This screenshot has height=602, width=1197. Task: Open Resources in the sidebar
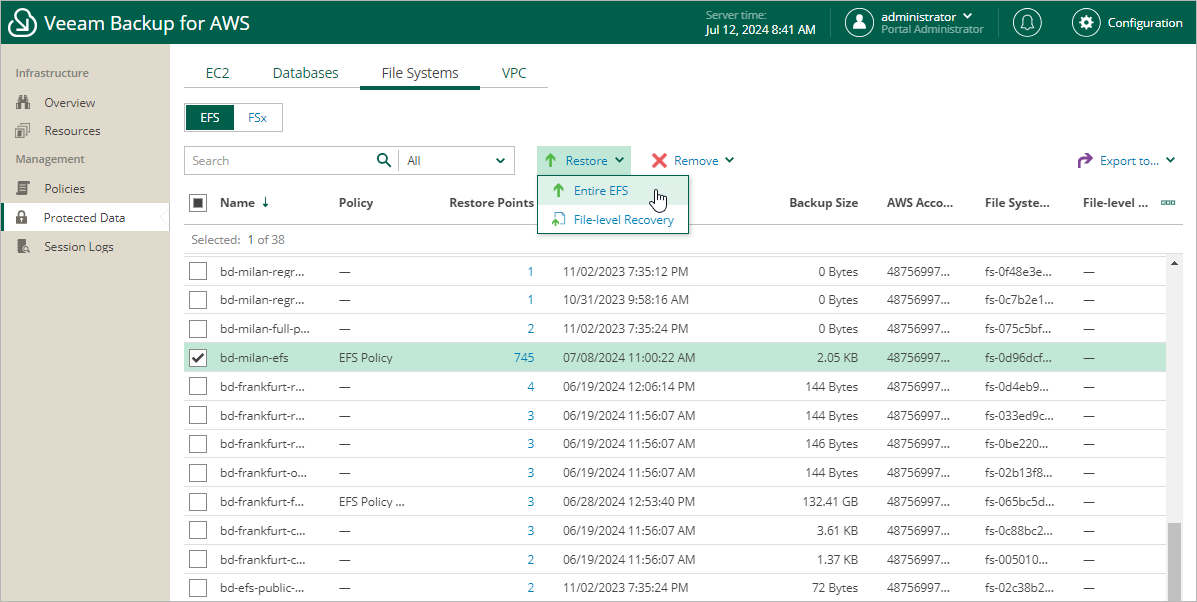pos(72,130)
